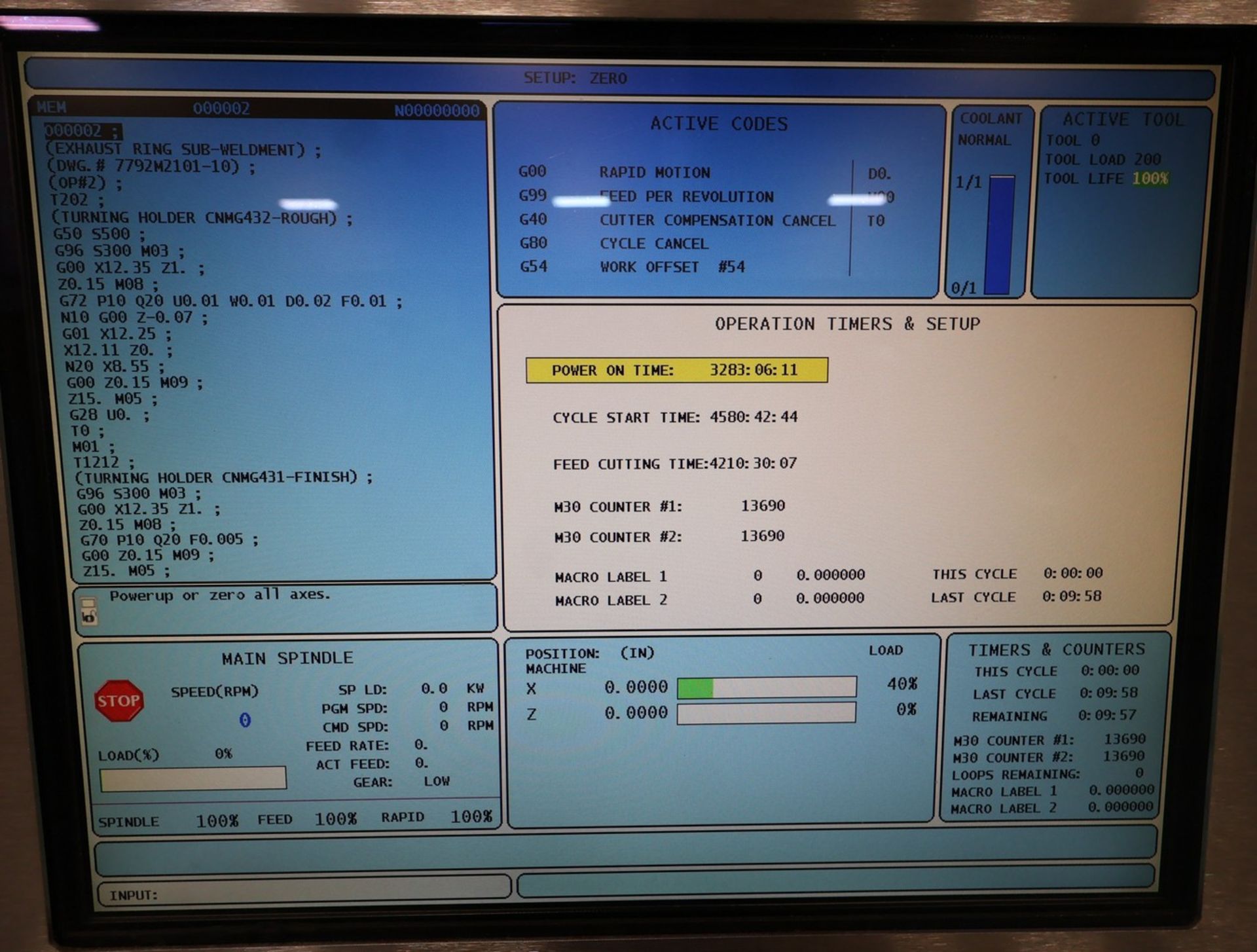Select the T202 program line
Viewport: 1257px width, 952px height.
pos(77,199)
